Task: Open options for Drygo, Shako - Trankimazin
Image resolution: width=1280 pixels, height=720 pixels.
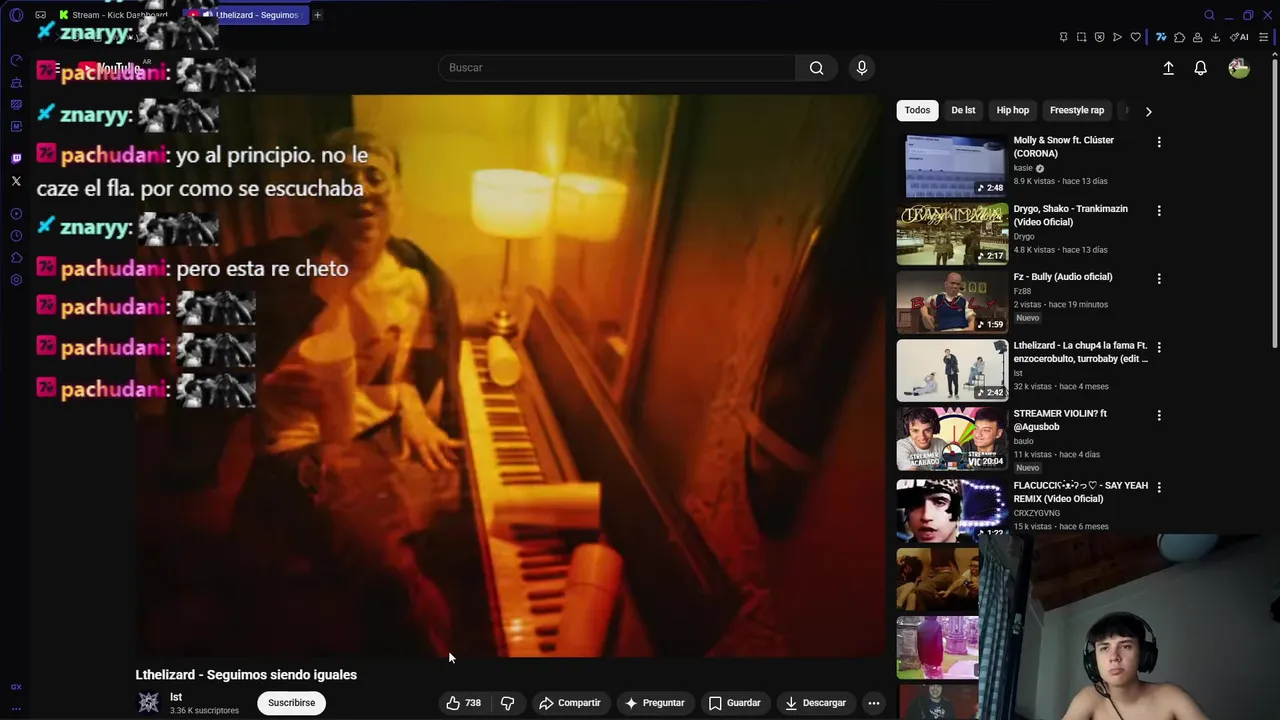Action: click(1159, 211)
